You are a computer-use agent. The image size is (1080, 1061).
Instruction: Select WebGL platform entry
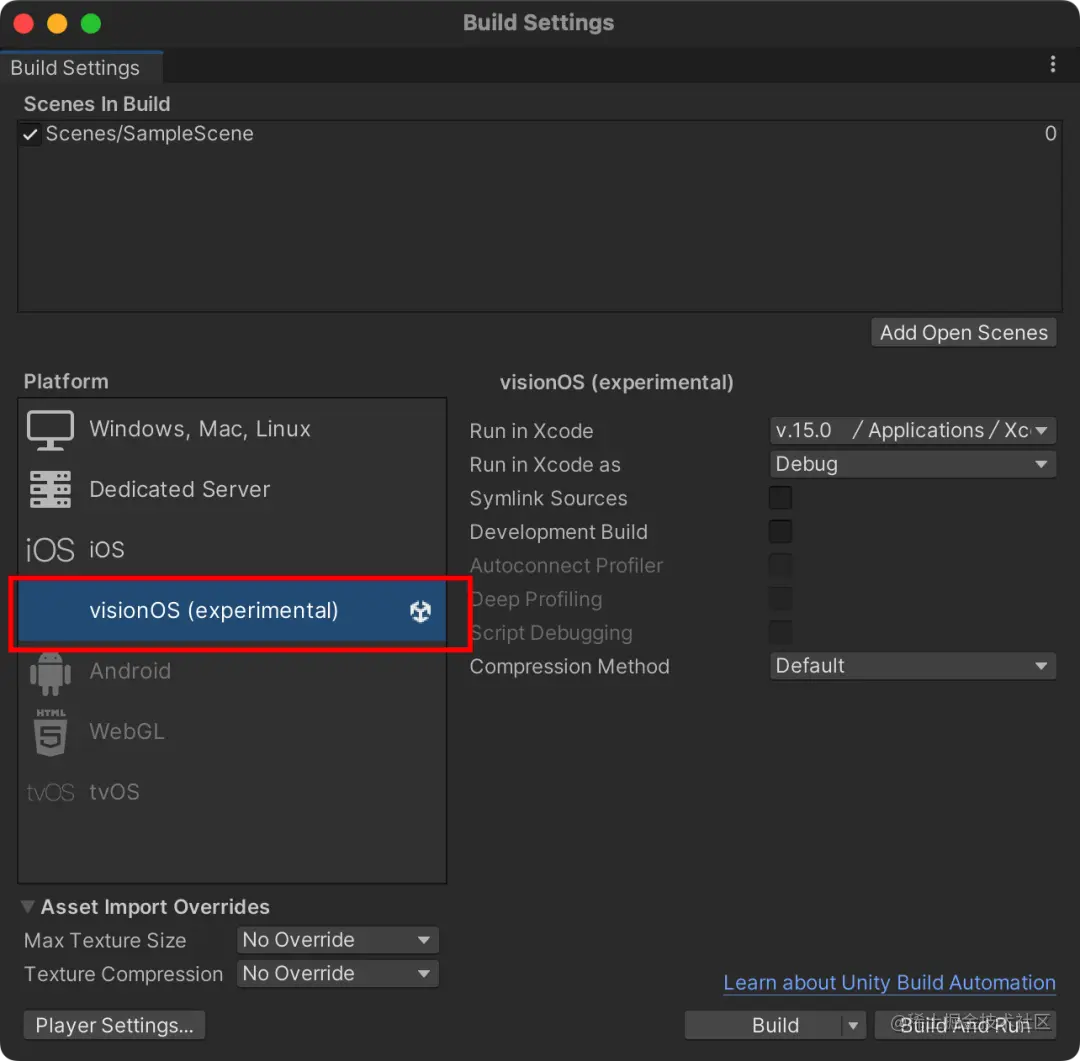(232, 732)
